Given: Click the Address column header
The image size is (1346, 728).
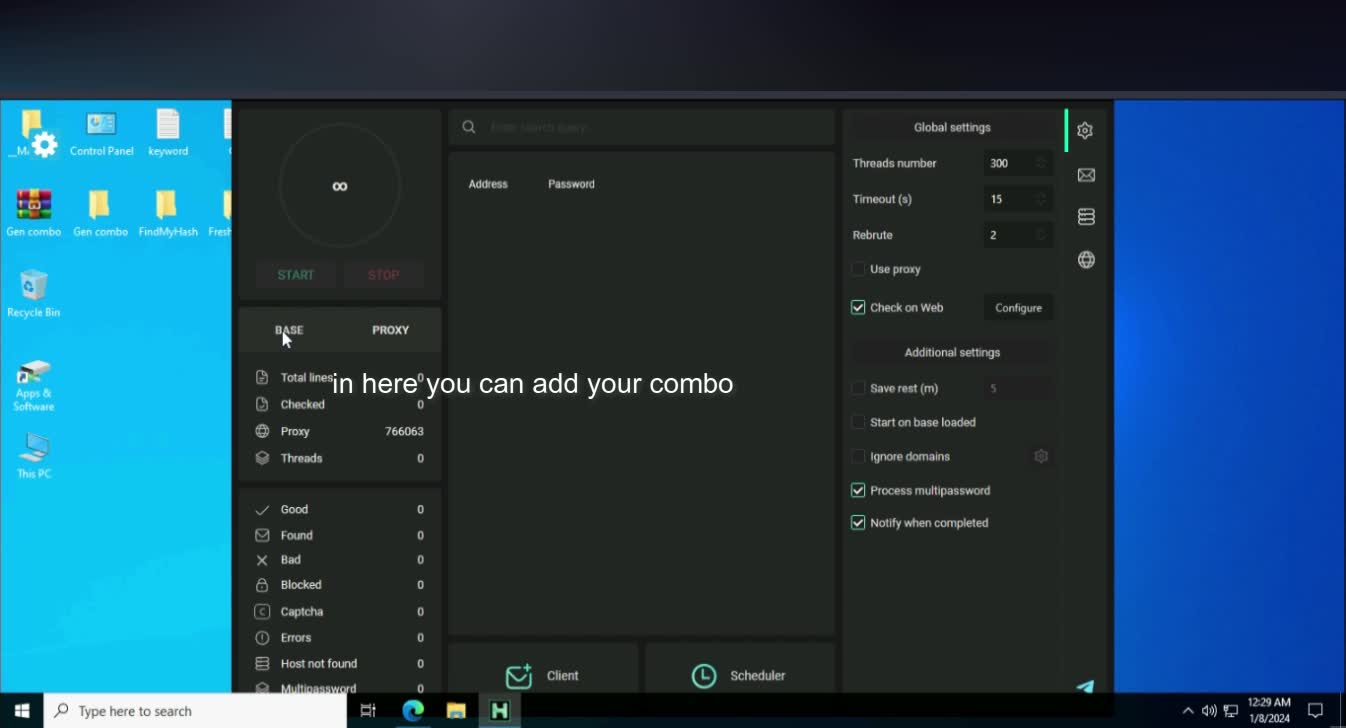Looking at the screenshot, I should (x=488, y=184).
